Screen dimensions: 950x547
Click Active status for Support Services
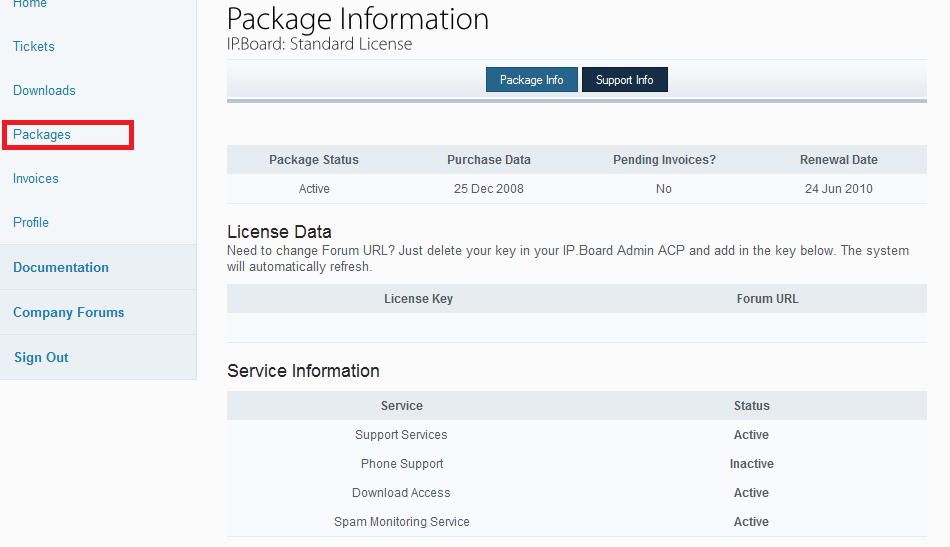751,435
